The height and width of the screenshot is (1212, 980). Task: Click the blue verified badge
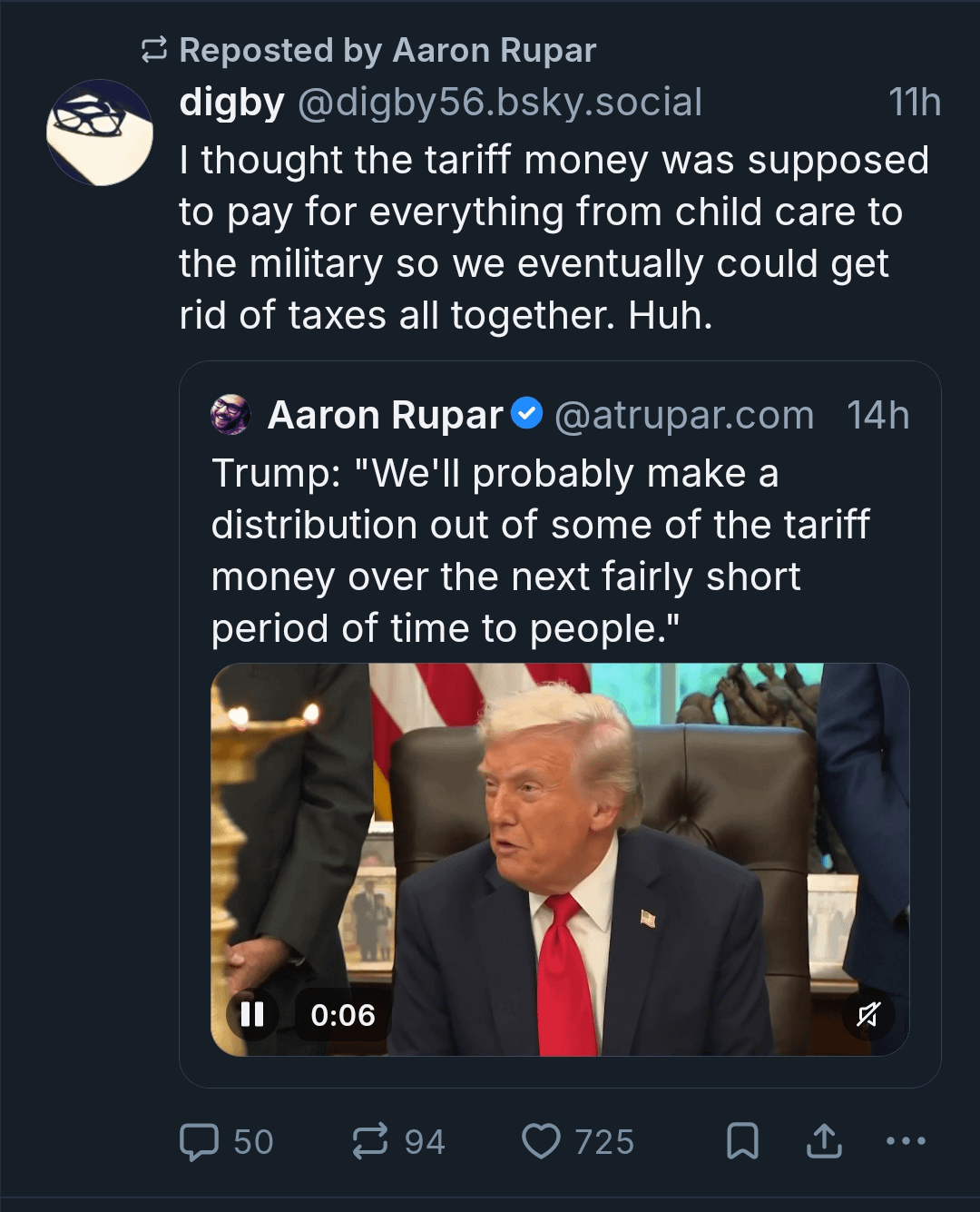tap(527, 414)
